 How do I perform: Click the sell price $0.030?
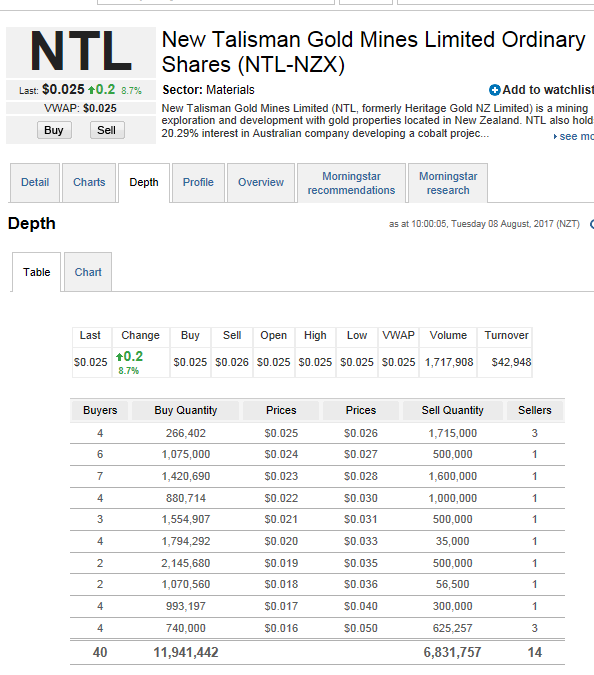tap(361, 499)
